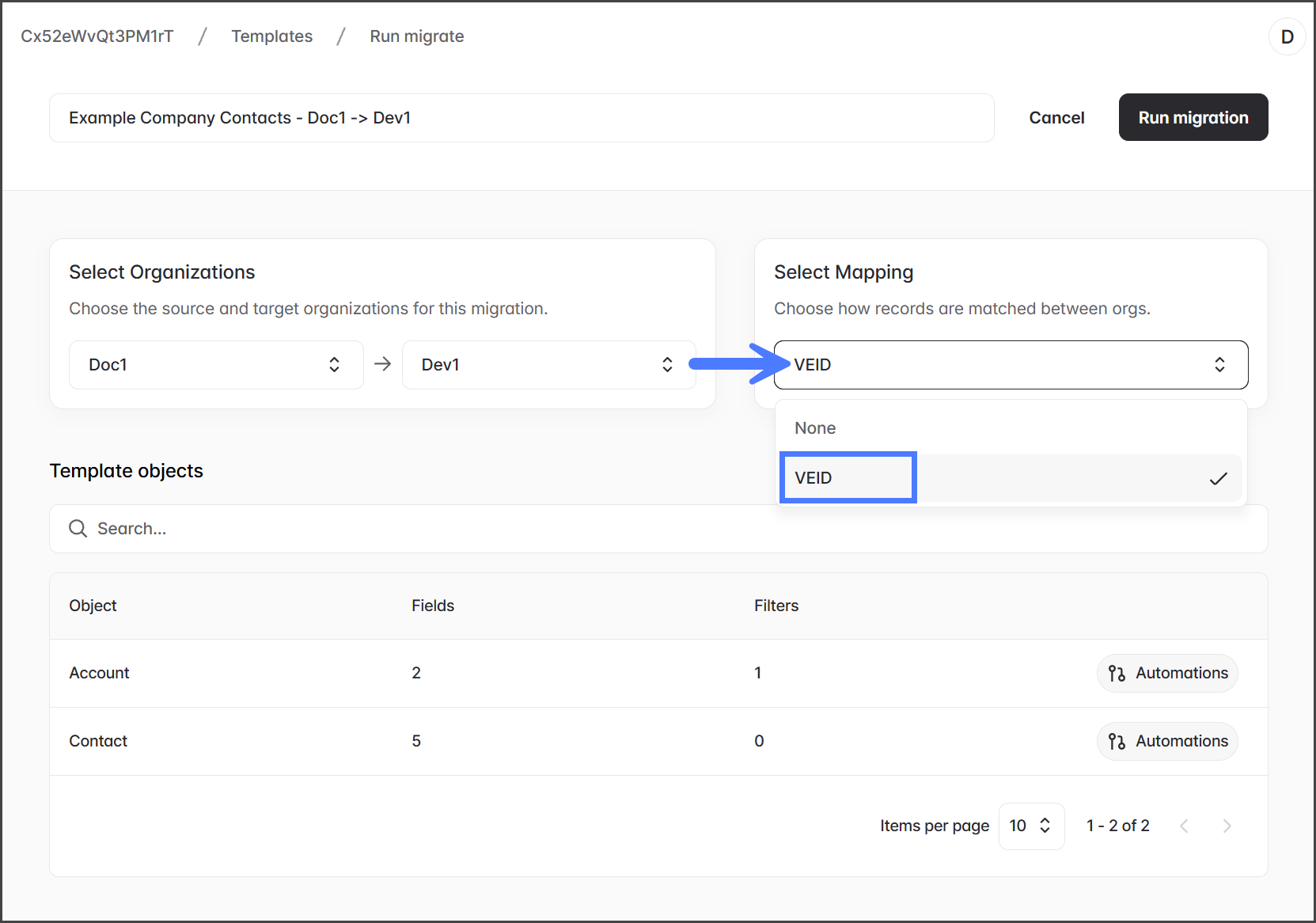The image size is (1316, 923).
Task: Go to next page chevron
Action: pyautogui.click(x=1227, y=826)
